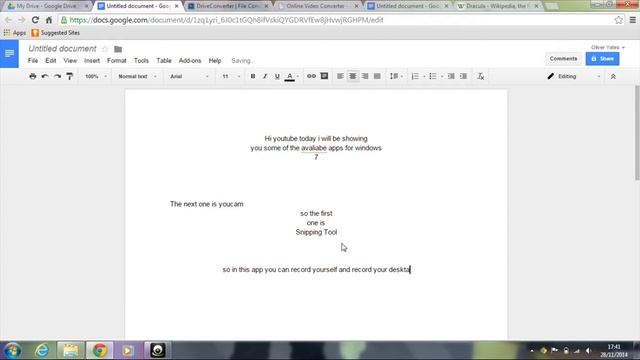
Task: Redo the last edit
Action: click(x=58, y=76)
